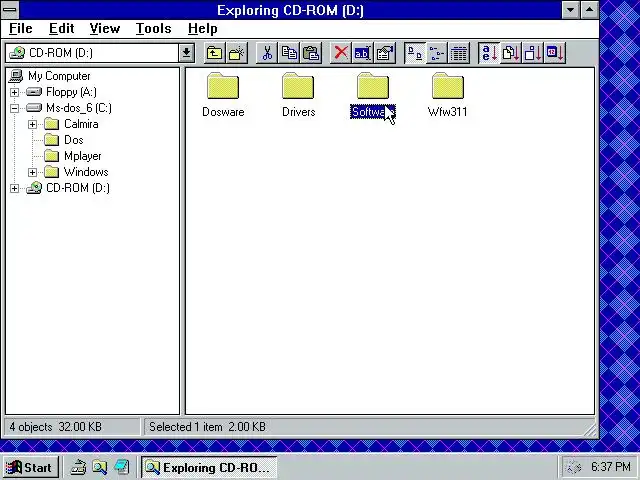
Task: Collapse the Ms-dos_6 (C:) tree node
Action: point(14,108)
